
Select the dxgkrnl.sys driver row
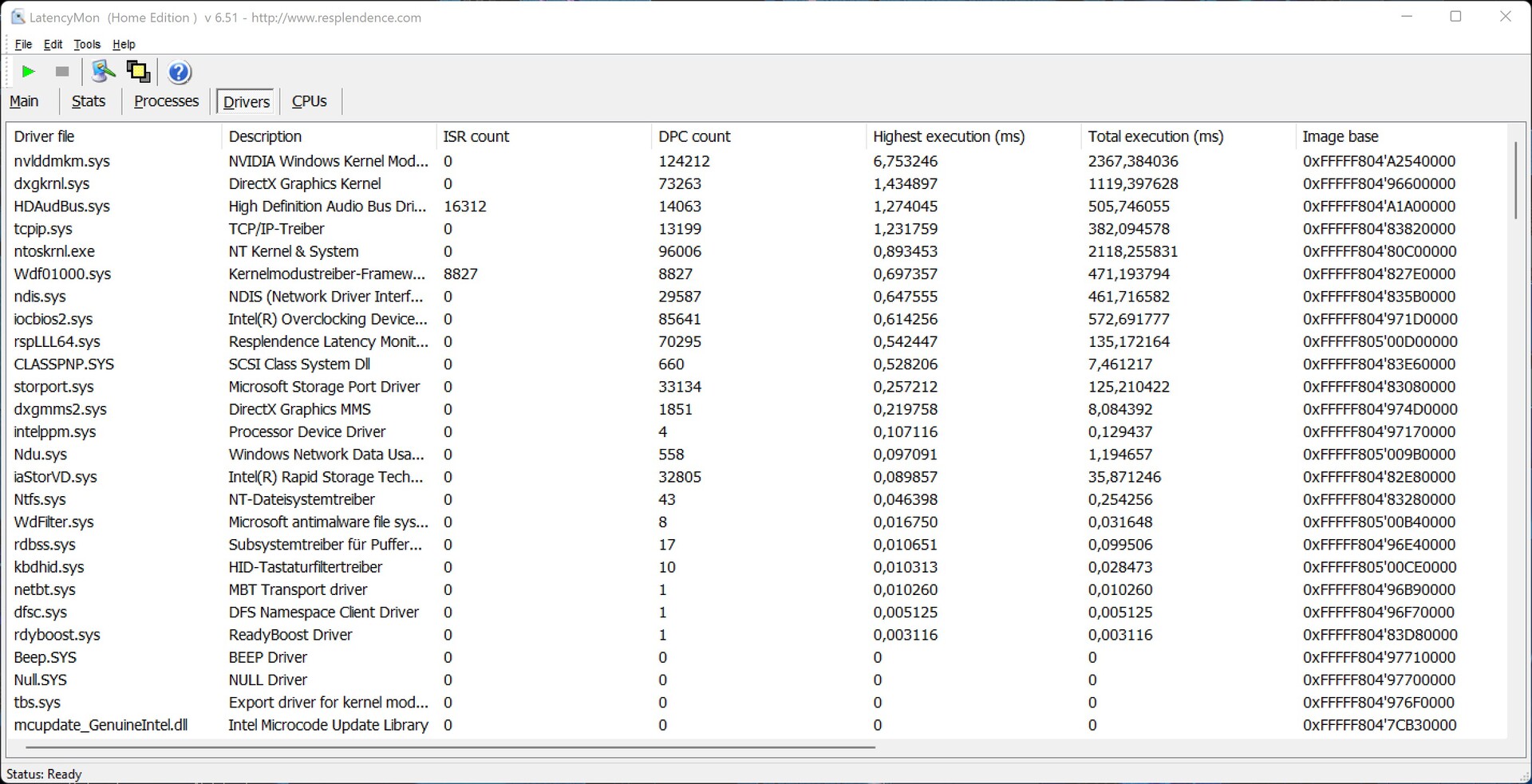coord(757,183)
